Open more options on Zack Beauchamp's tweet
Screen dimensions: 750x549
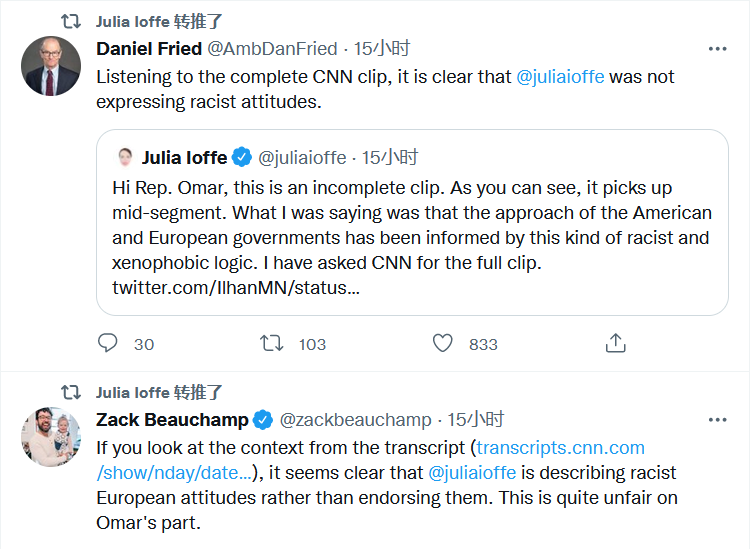[717, 420]
